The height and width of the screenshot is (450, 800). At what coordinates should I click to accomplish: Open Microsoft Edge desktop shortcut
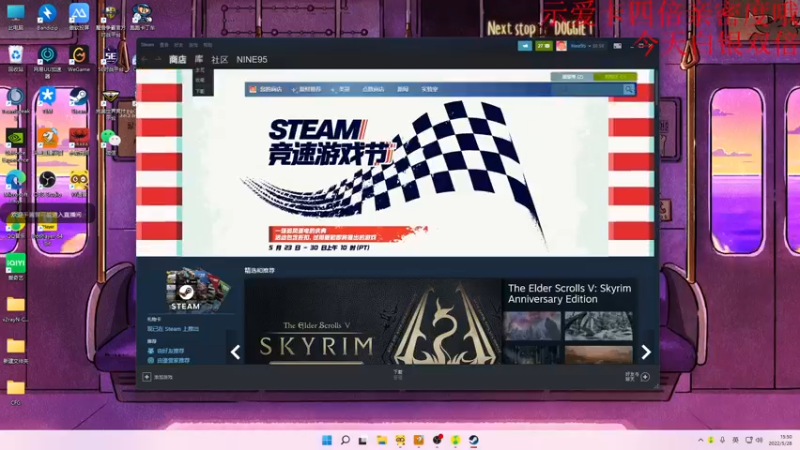click(x=15, y=185)
